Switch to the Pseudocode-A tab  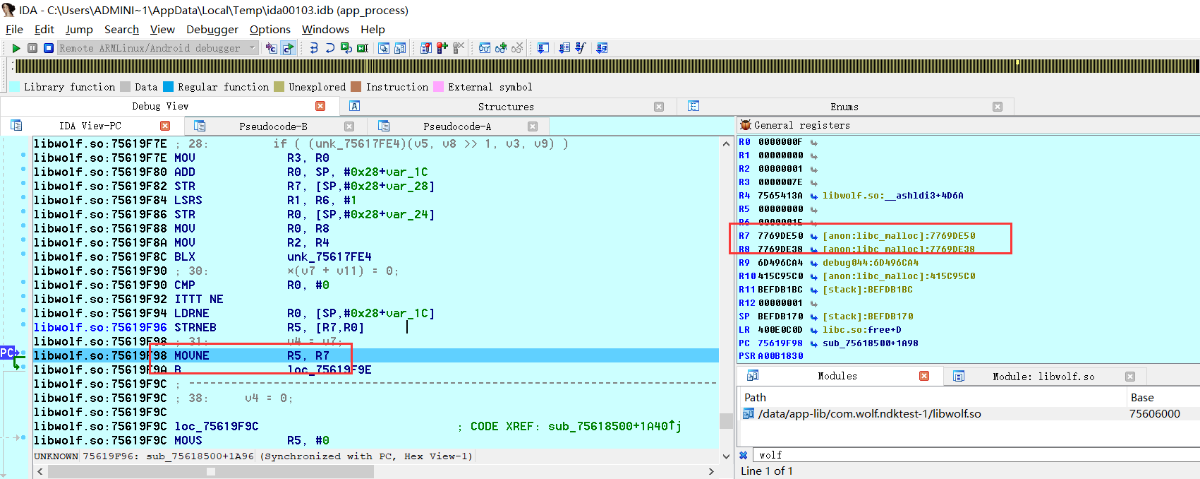(457, 126)
